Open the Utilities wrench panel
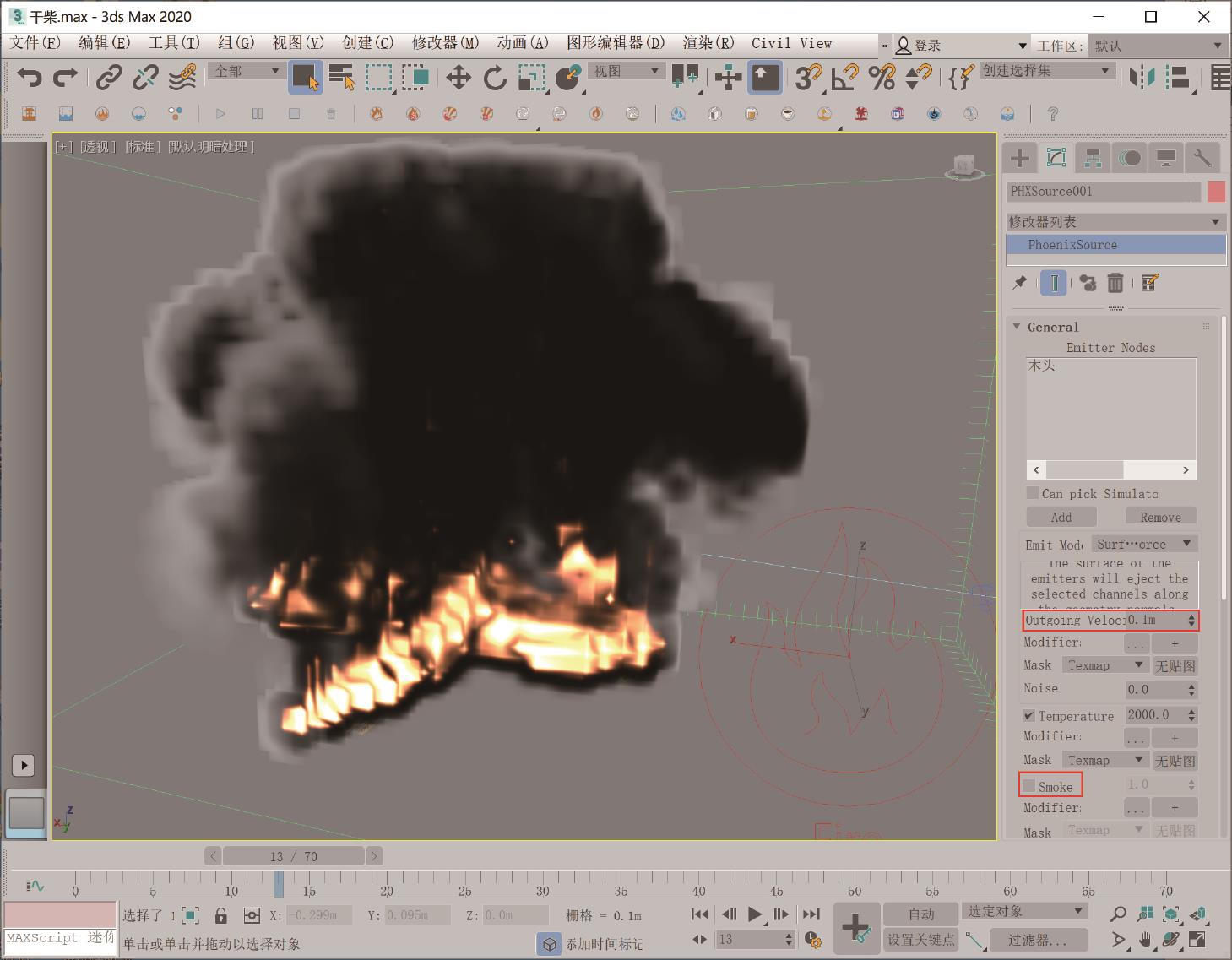The image size is (1232, 960). [1202, 158]
